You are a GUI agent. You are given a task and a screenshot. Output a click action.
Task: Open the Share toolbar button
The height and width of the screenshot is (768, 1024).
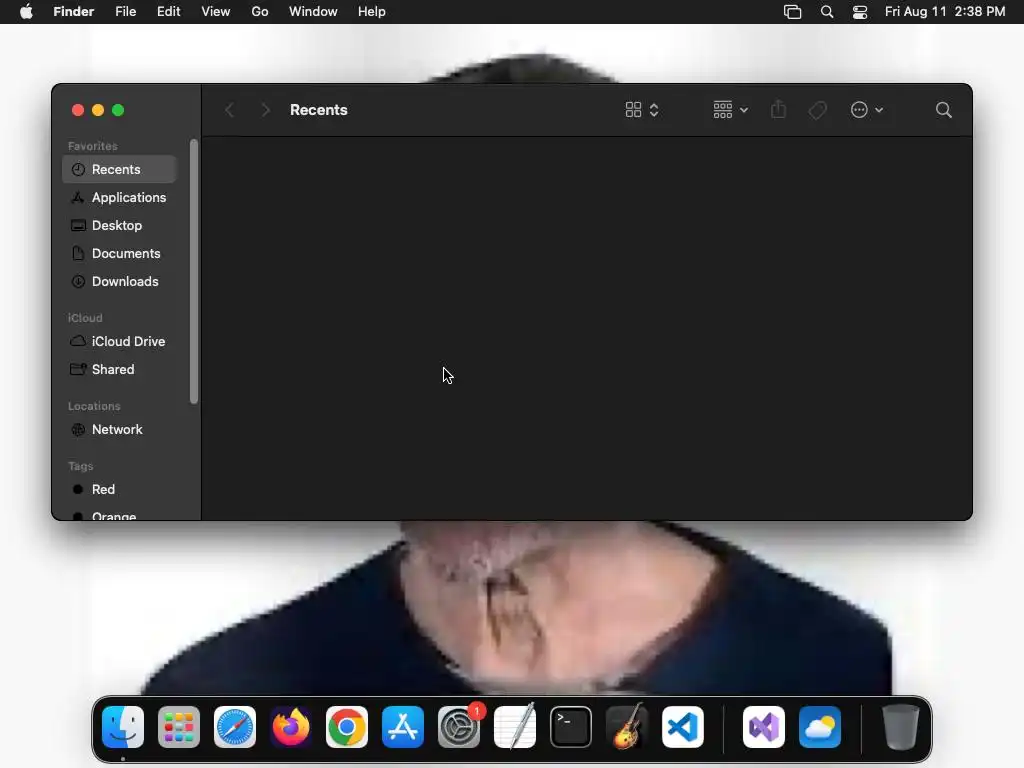[x=778, y=110]
